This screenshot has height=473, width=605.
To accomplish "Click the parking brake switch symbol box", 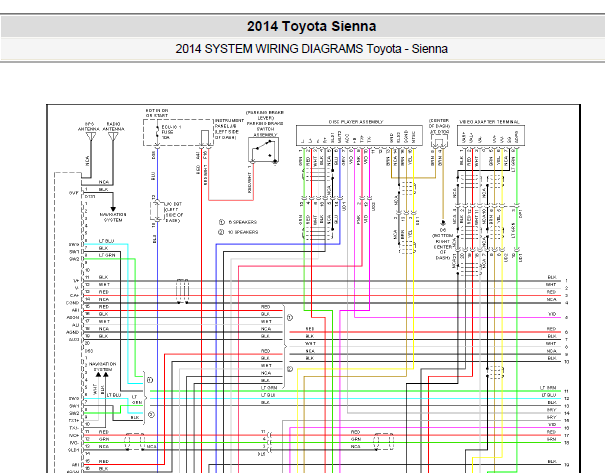I will pos(264,150).
